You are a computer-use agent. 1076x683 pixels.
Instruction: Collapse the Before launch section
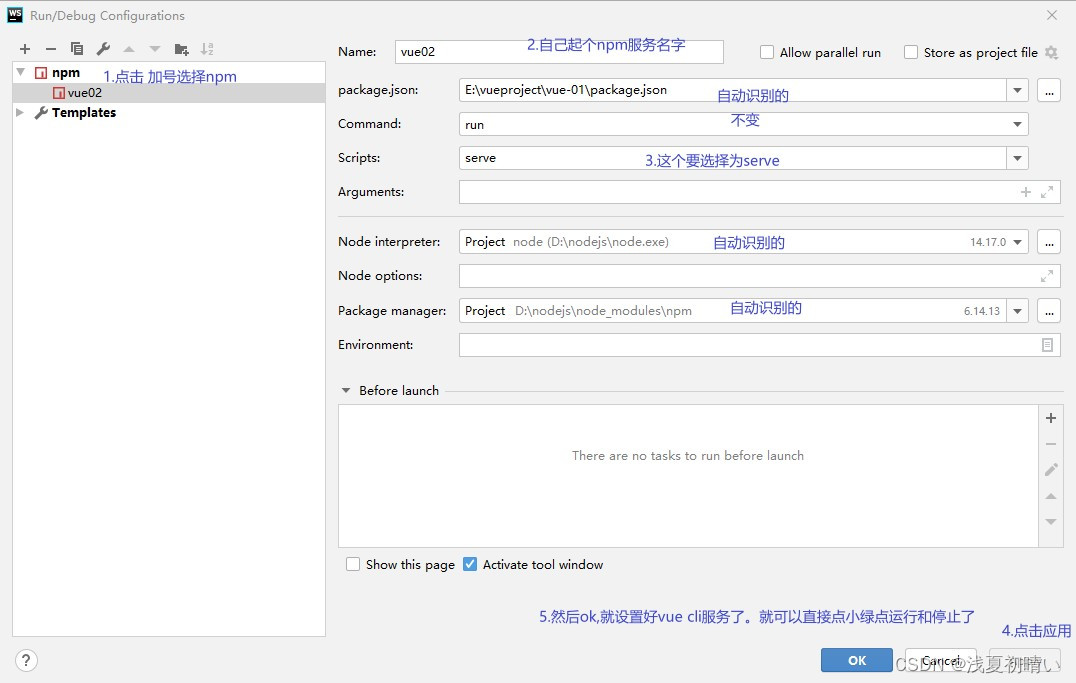coord(346,390)
